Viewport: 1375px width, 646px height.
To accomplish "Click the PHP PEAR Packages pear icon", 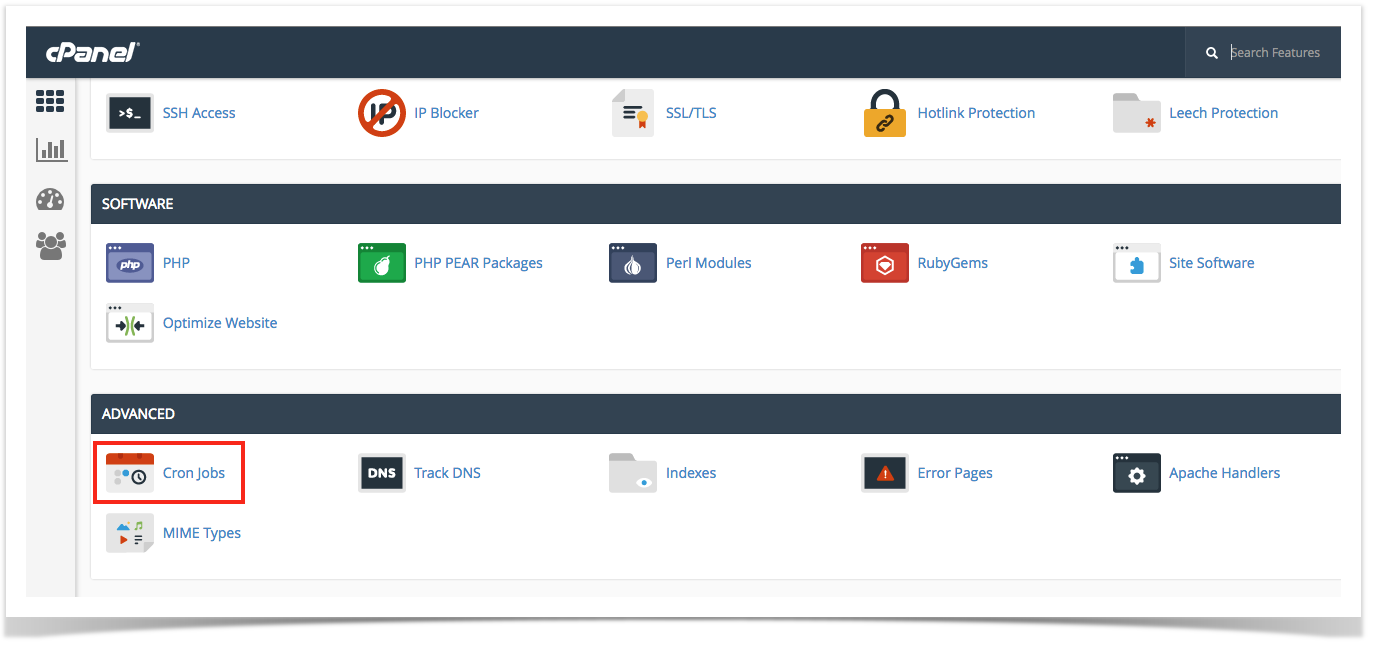I will pyautogui.click(x=382, y=263).
